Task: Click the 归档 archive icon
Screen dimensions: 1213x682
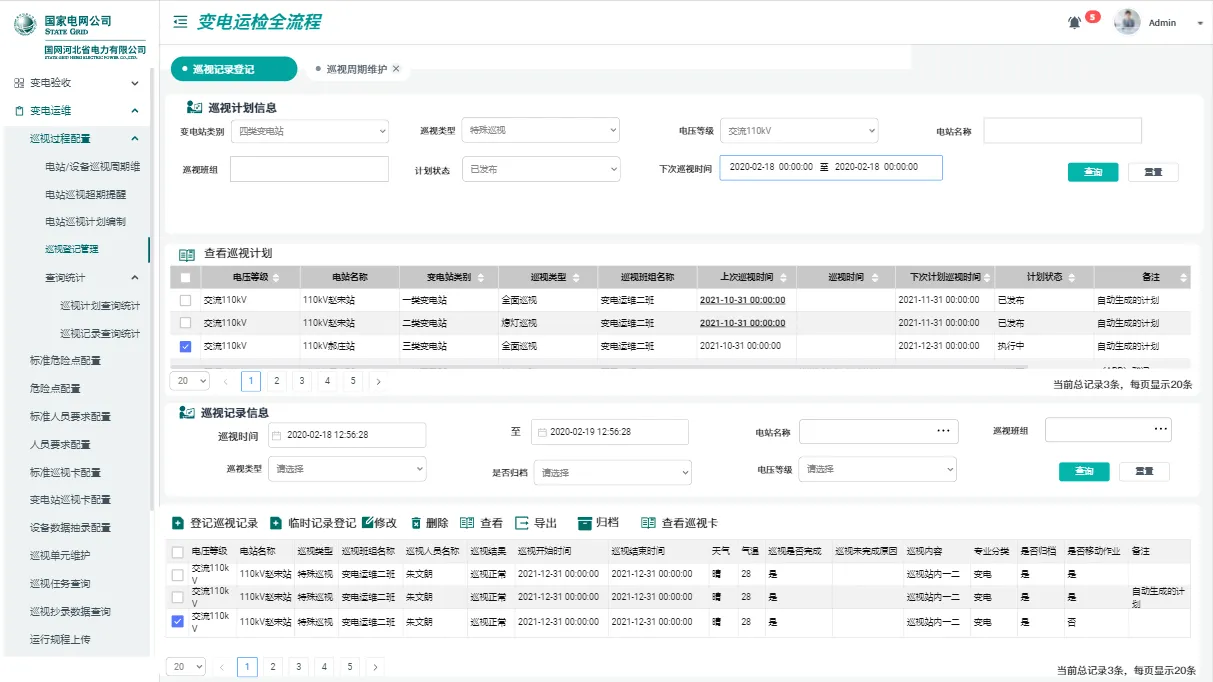Action: [585, 523]
